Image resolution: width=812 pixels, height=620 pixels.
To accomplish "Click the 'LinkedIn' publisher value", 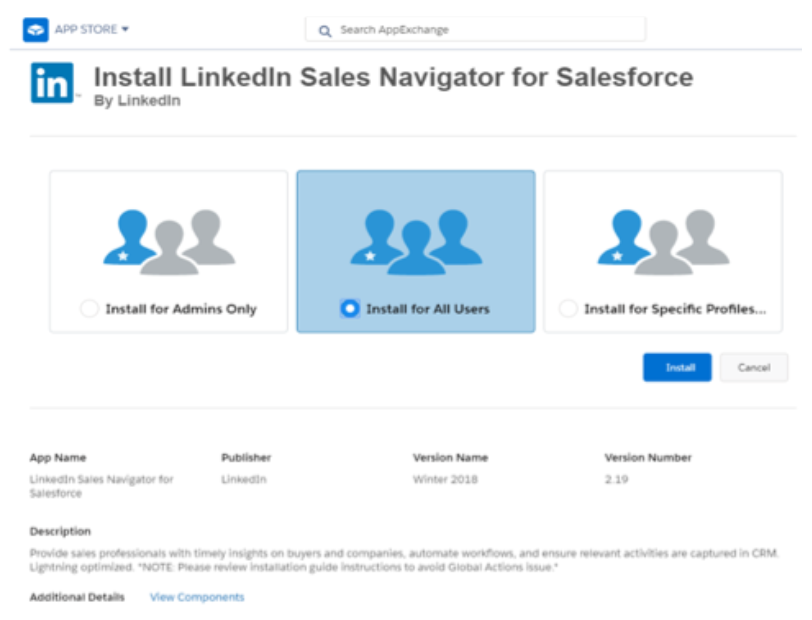I will click(x=244, y=480).
